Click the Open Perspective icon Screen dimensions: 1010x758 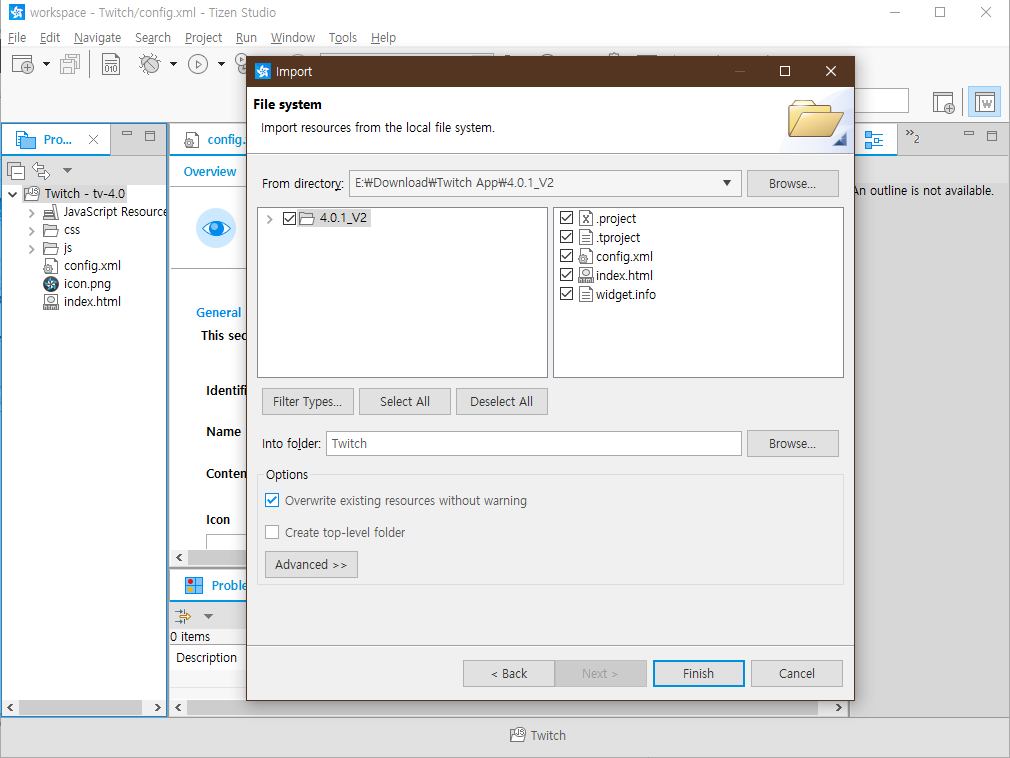(944, 102)
